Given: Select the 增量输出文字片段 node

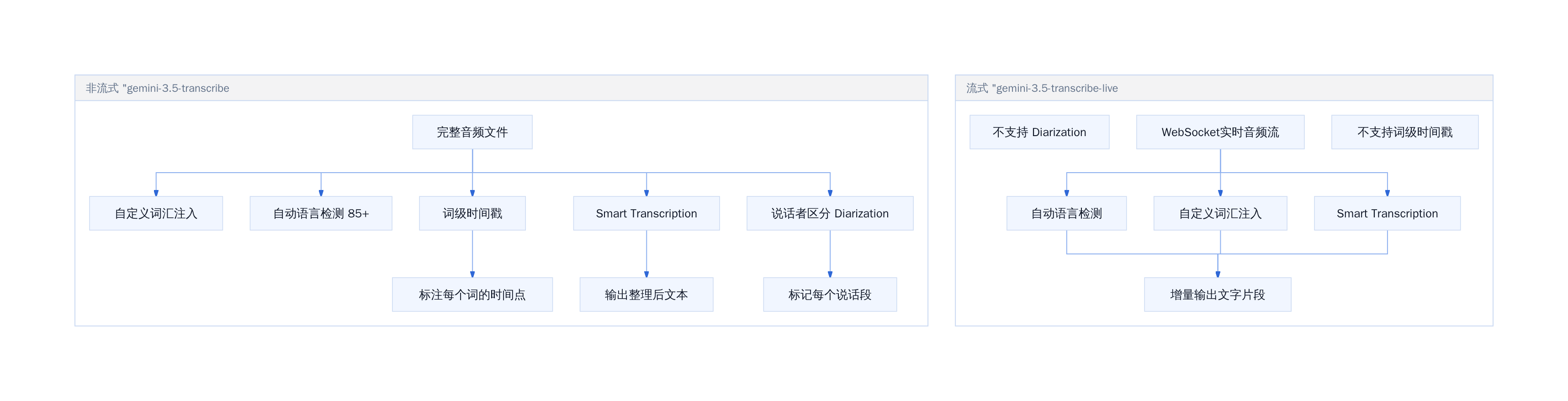Looking at the screenshot, I should (1218, 295).
